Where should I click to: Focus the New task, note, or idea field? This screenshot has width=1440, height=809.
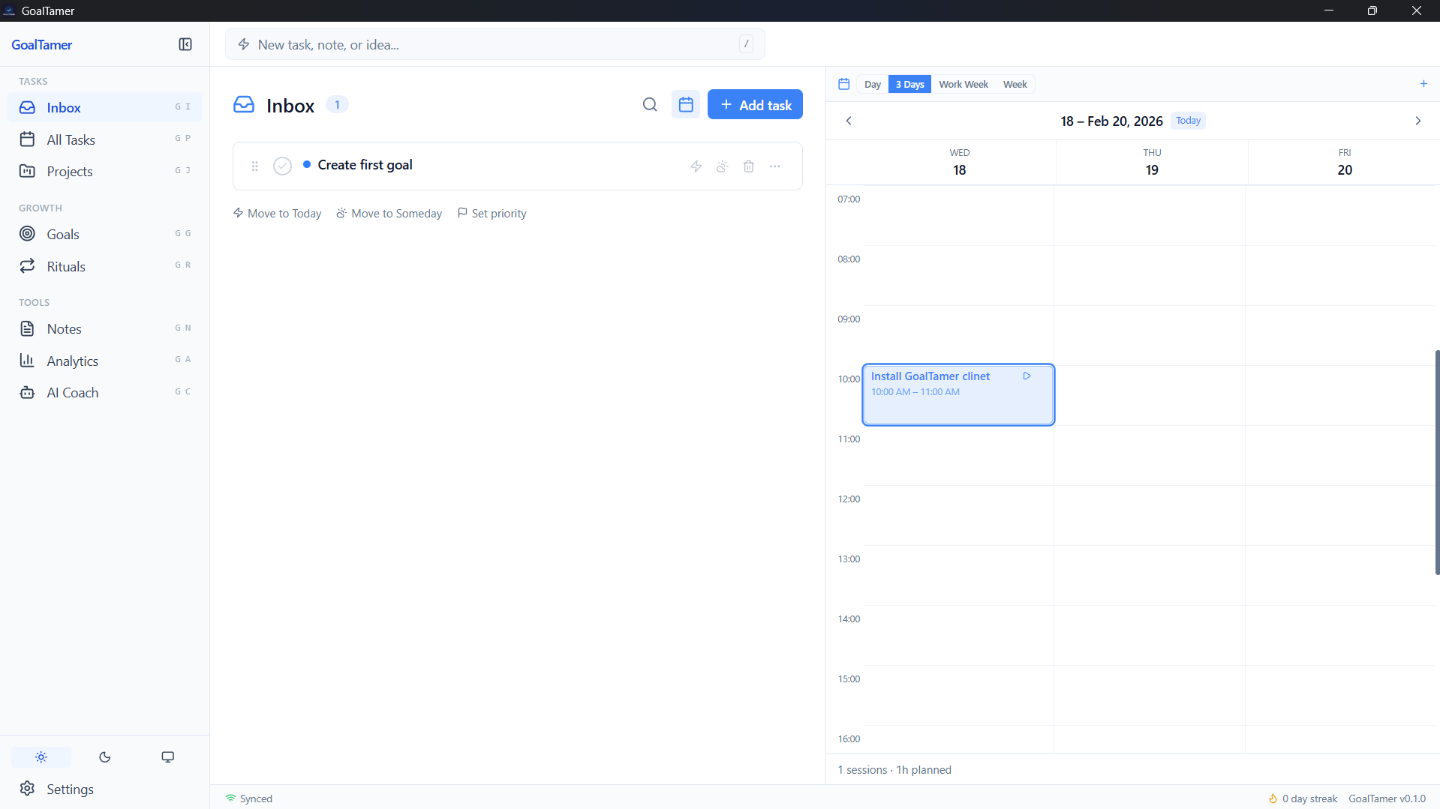click(495, 44)
